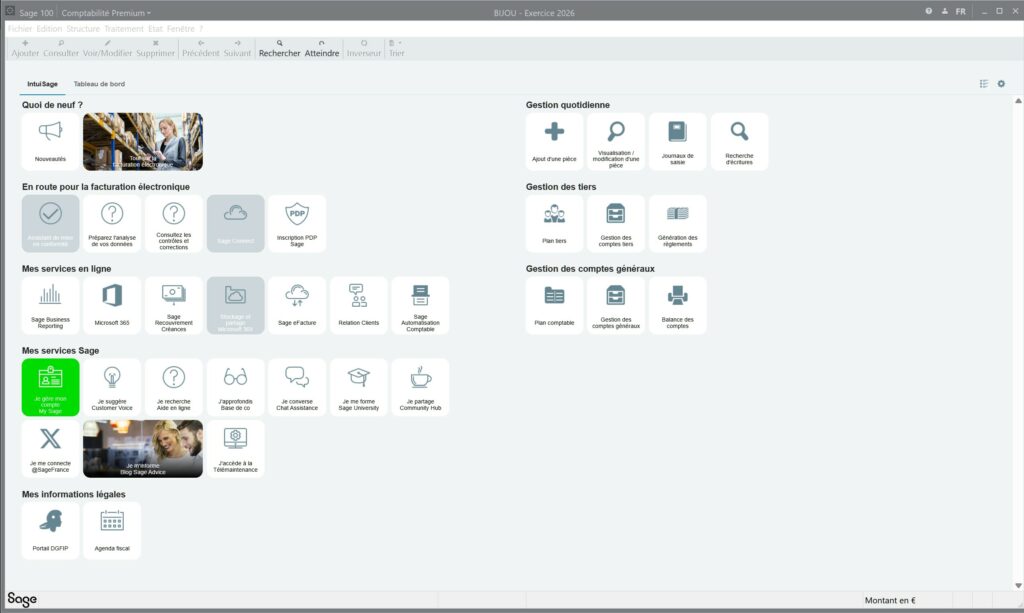Click the help question mark in title bar
This screenshot has width=1024, height=613.
(x=929, y=11)
